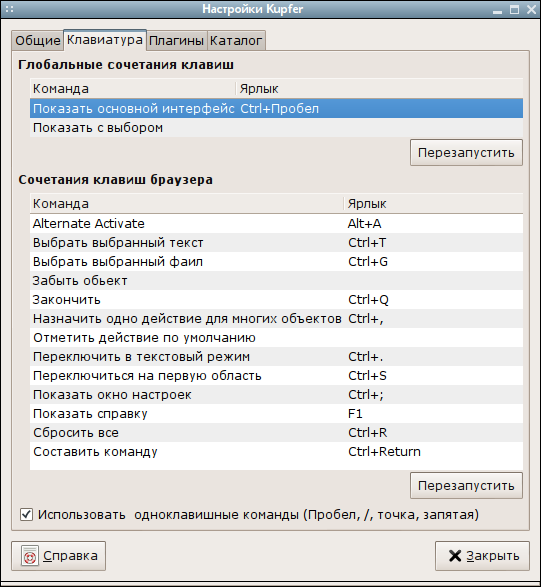Open the Плагины tab
The image size is (541, 587).
tap(176, 40)
